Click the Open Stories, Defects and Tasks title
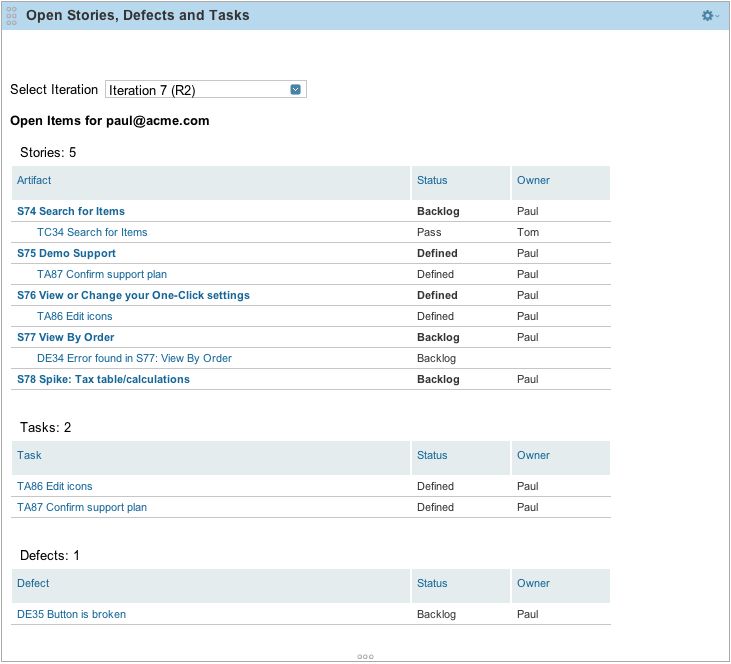Viewport: 731px width, 664px height. (x=138, y=15)
